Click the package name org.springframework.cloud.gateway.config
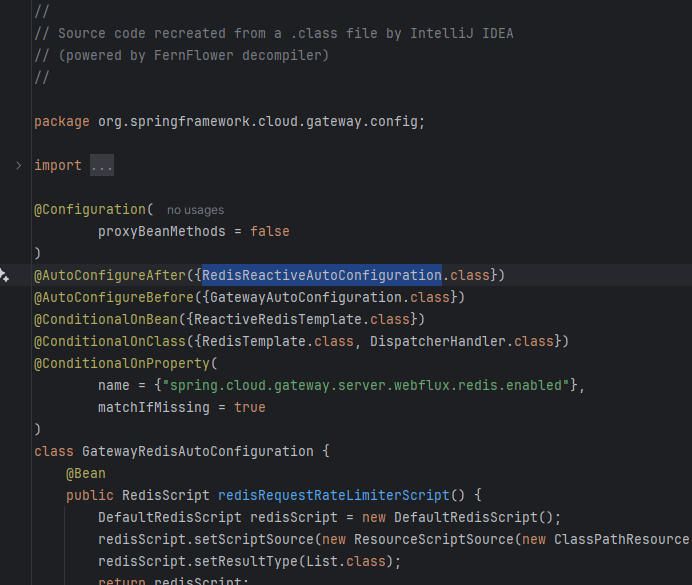This screenshot has height=585, width=692. pyautogui.click(x=260, y=121)
